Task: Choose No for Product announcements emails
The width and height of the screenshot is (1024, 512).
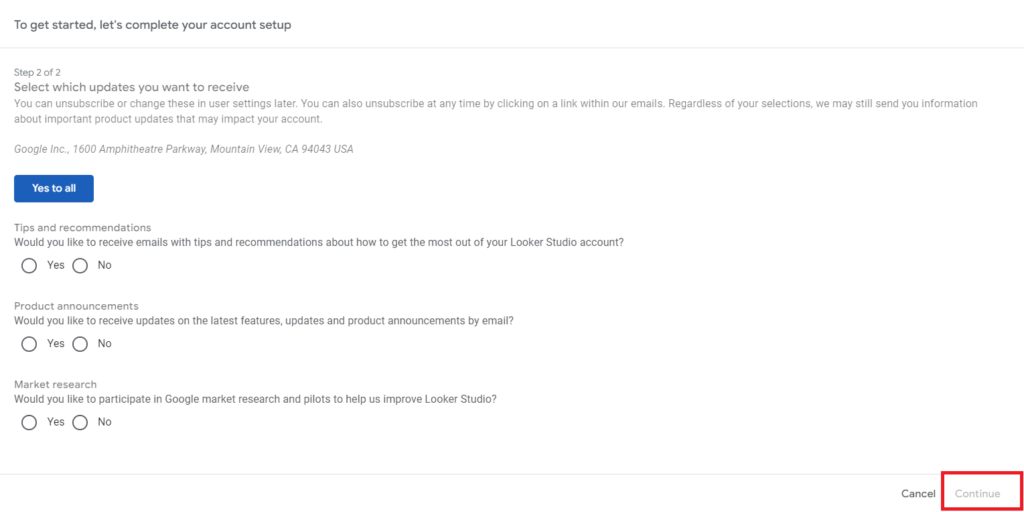Action: click(80, 343)
